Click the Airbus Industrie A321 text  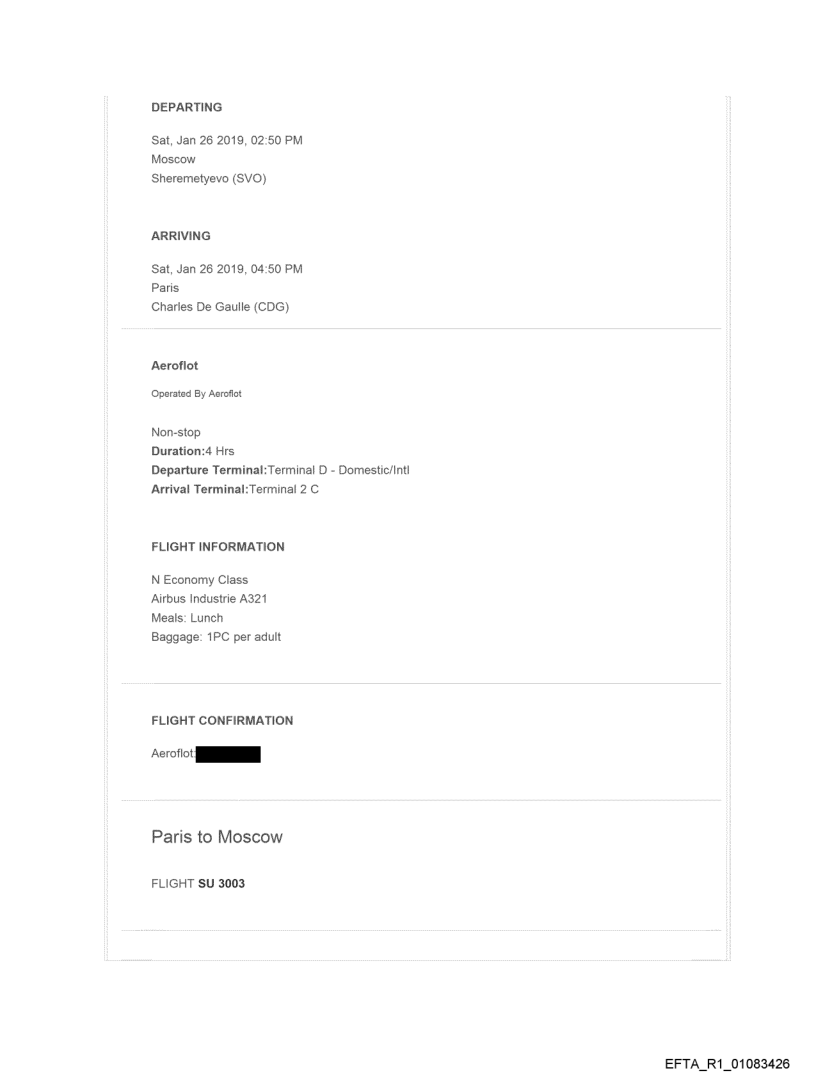[208, 599]
